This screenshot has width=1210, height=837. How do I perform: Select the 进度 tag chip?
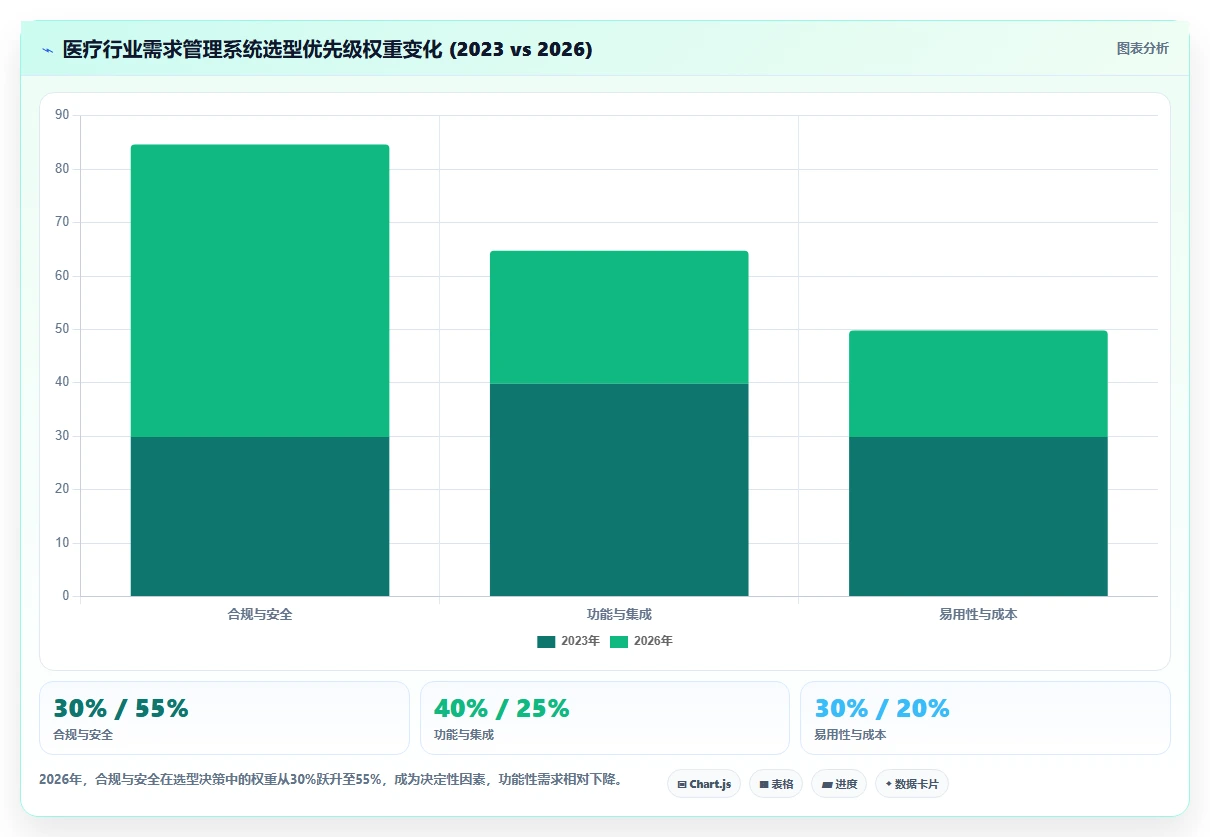coord(839,784)
